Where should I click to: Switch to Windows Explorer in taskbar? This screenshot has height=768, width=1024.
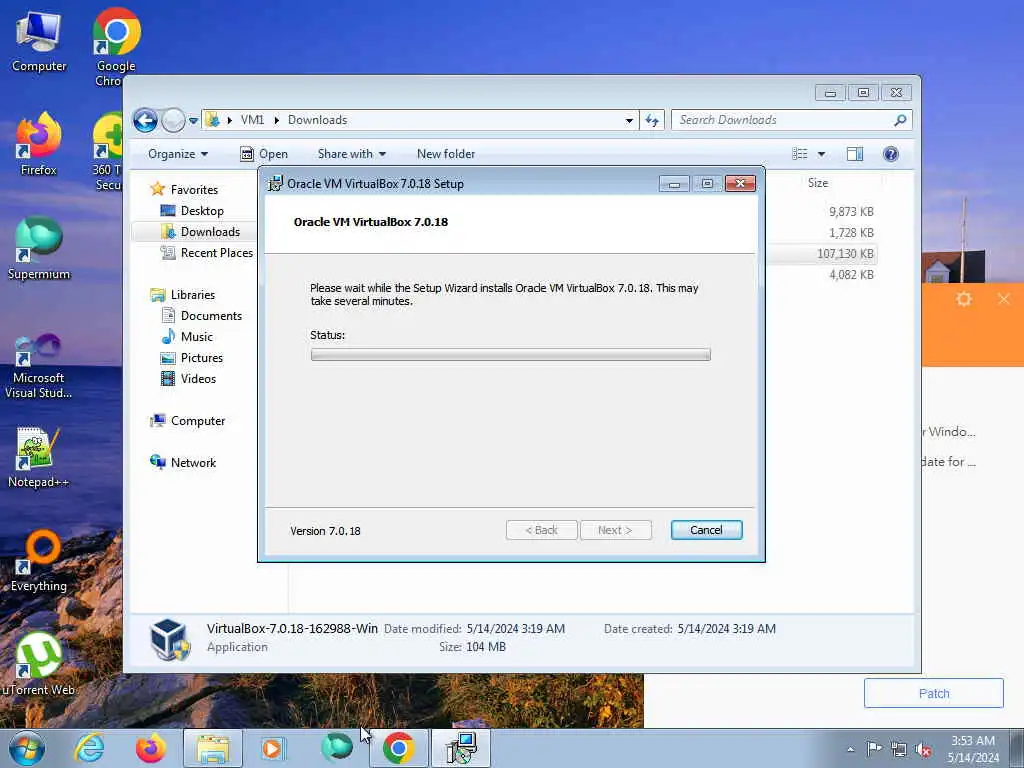(x=212, y=748)
